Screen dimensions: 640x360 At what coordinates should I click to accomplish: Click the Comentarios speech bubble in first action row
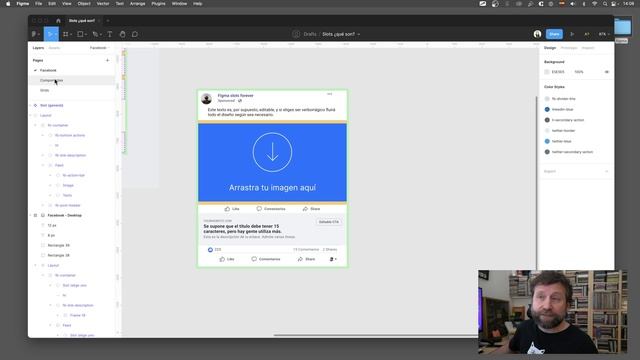259,209
